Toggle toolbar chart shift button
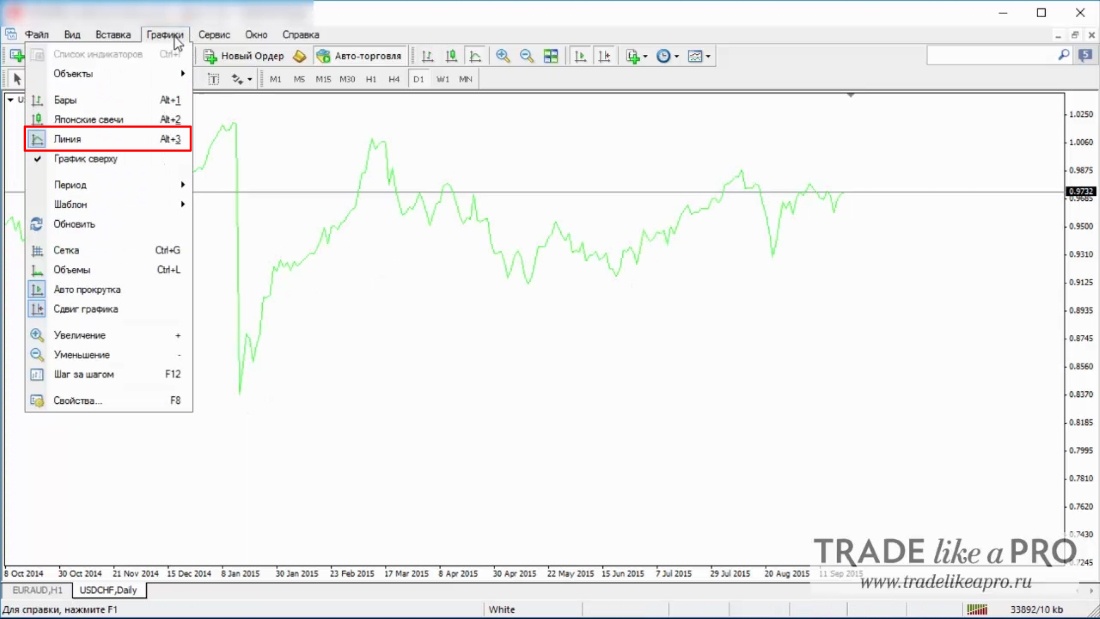 pos(603,56)
